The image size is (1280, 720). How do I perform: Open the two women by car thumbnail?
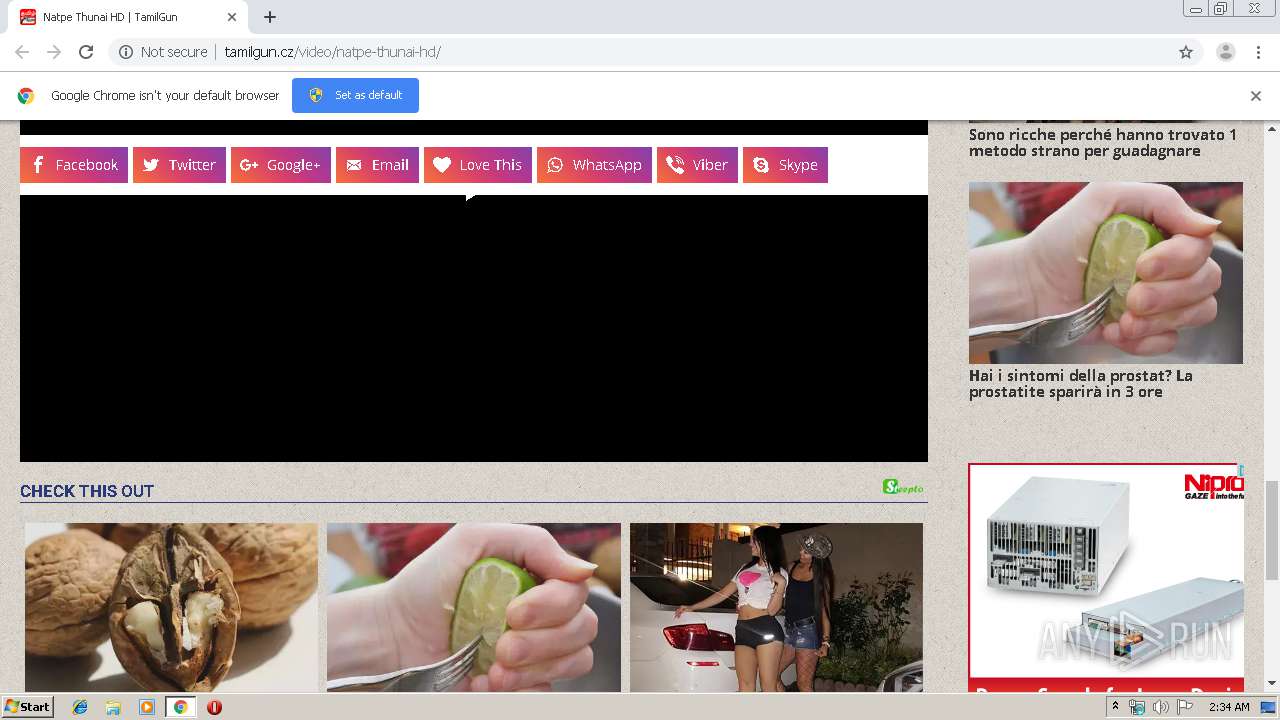(776, 607)
